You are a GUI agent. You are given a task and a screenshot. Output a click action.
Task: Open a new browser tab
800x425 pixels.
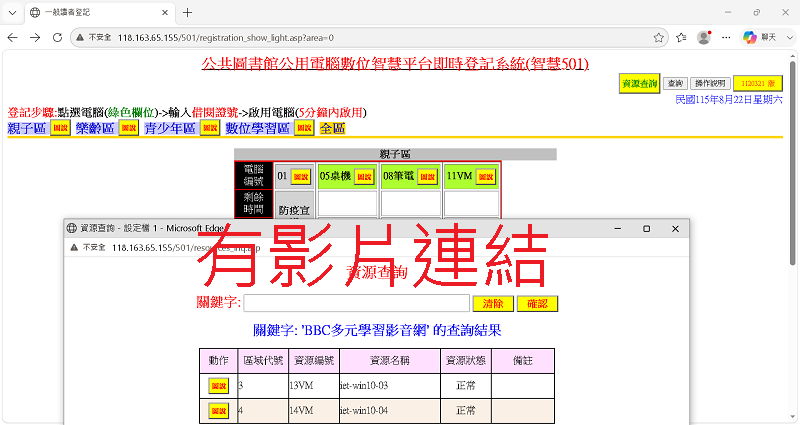(x=187, y=13)
